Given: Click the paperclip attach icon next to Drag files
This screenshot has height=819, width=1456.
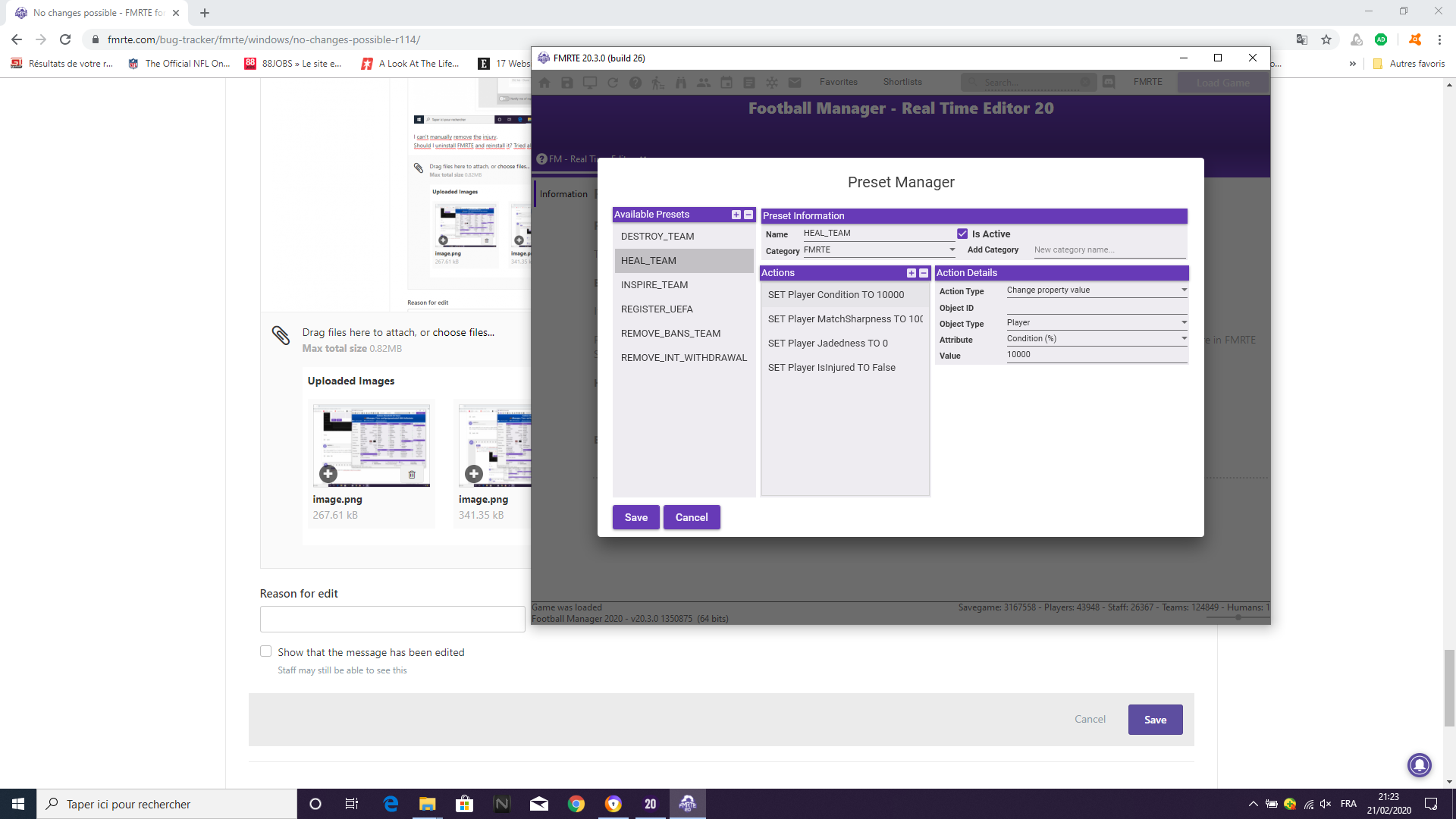Looking at the screenshot, I should 281,335.
